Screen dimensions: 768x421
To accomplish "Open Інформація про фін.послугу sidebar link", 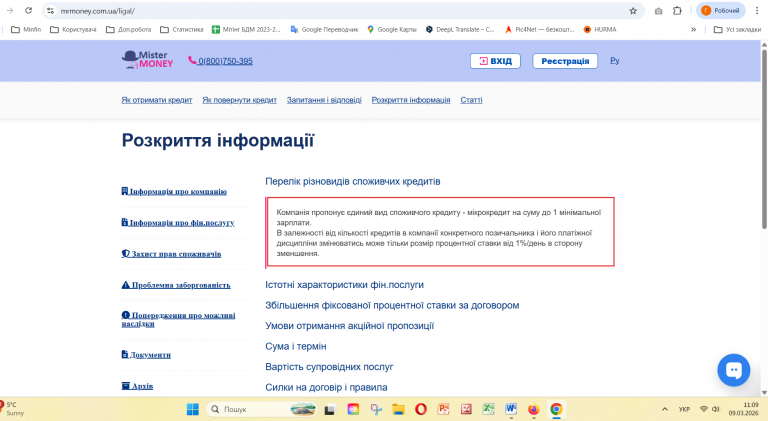I will [x=178, y=223].
